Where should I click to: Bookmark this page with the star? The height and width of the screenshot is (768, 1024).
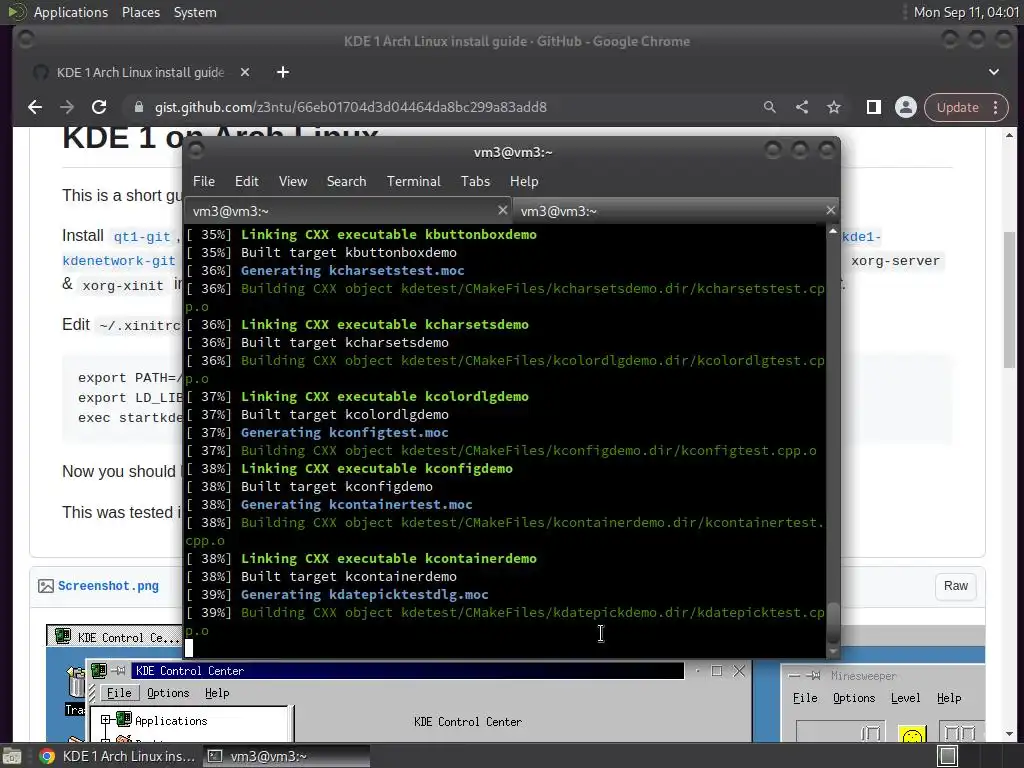point(834,107)
